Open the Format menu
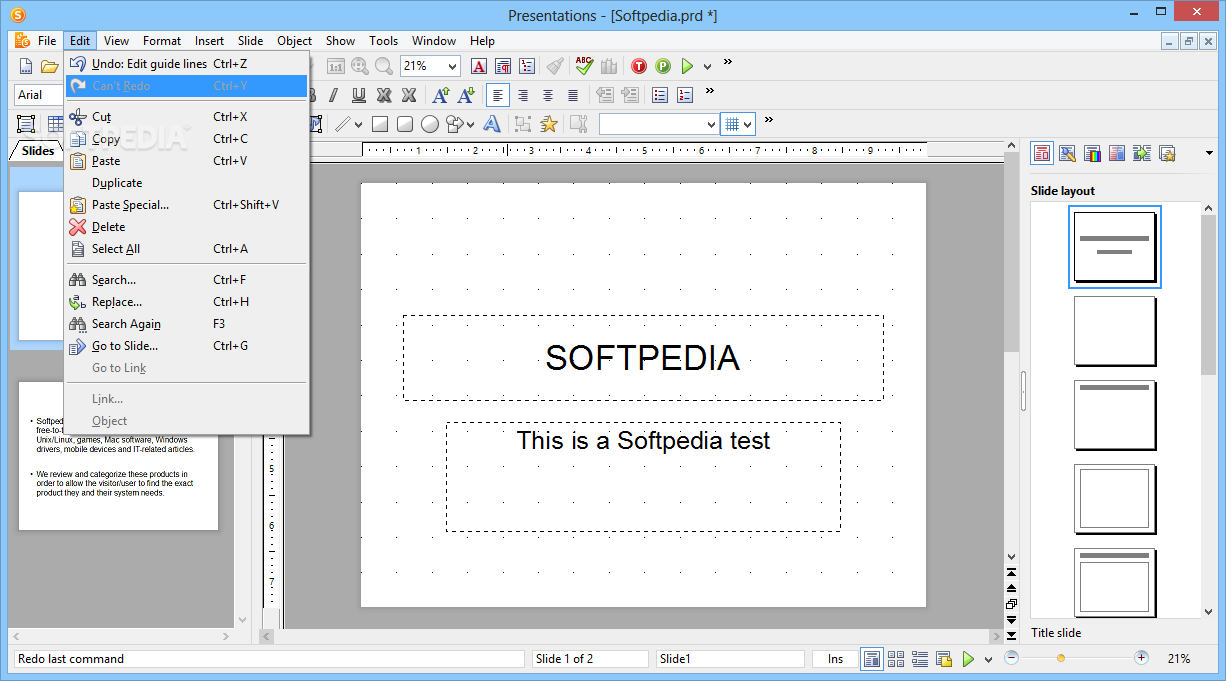Viewport: 1226px width, 681px height. [162, 41]
